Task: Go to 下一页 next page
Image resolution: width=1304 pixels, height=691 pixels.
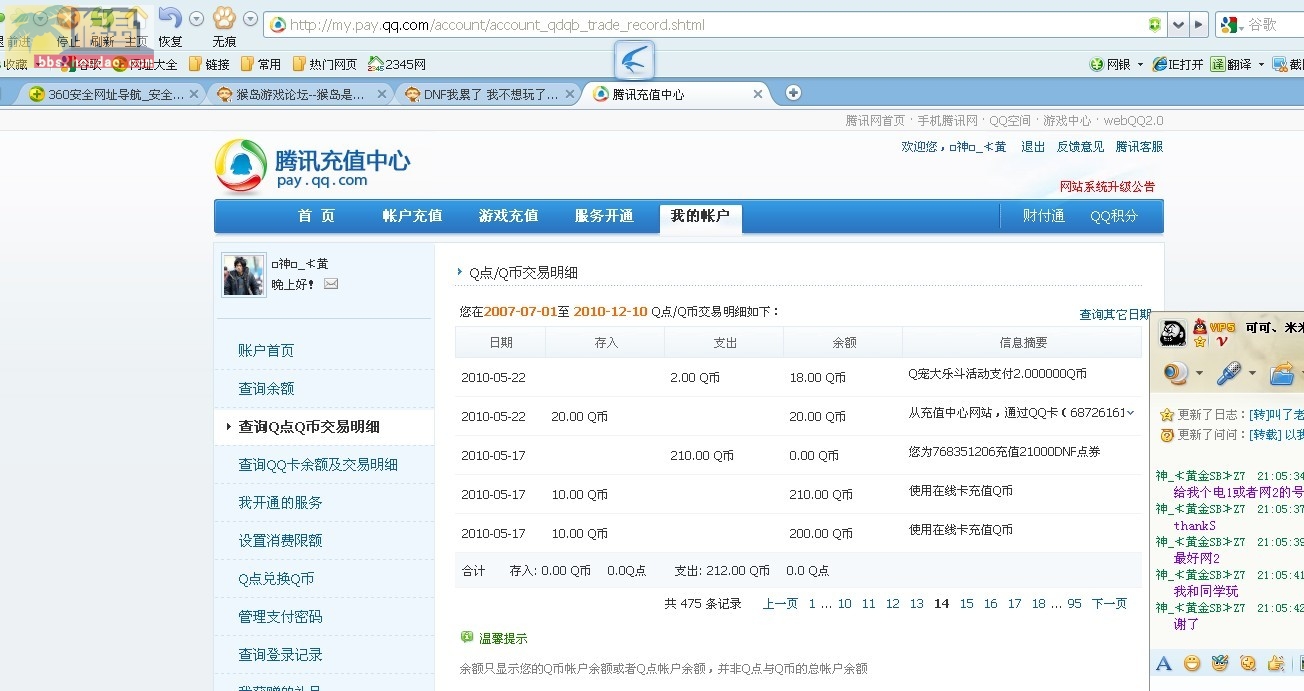Action: (x=1109, y=604)
